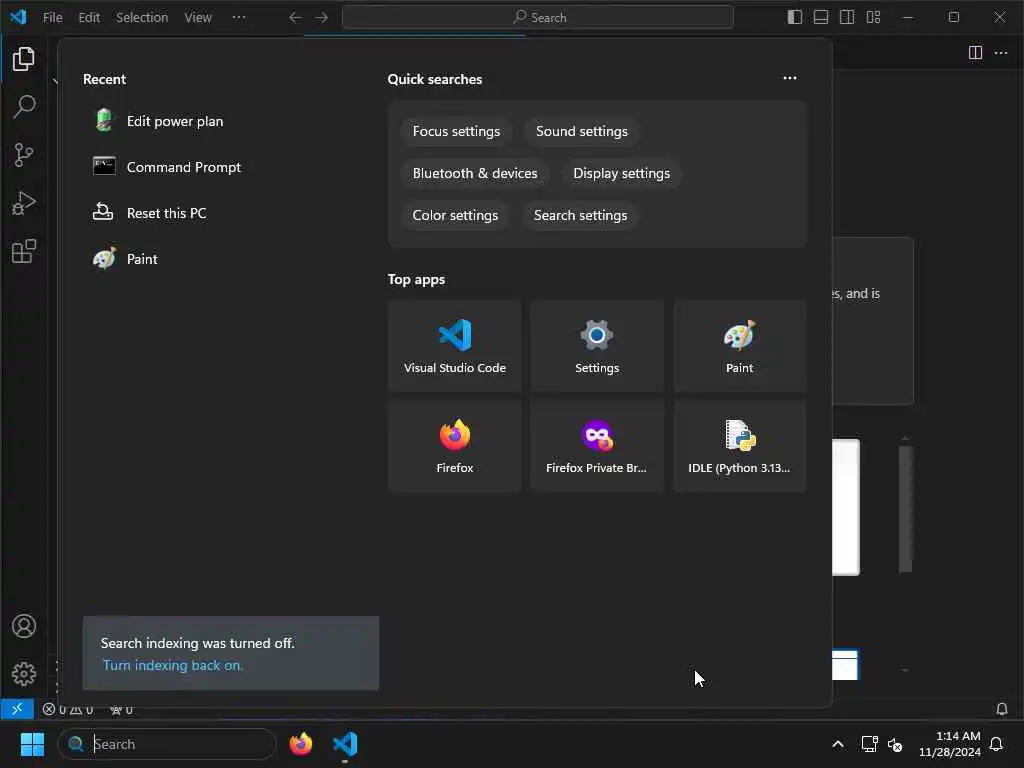Open the VS Code Search view icon
Image resolution: width=1024 pixels, height=768 pixels.
[x=24, y=106]
